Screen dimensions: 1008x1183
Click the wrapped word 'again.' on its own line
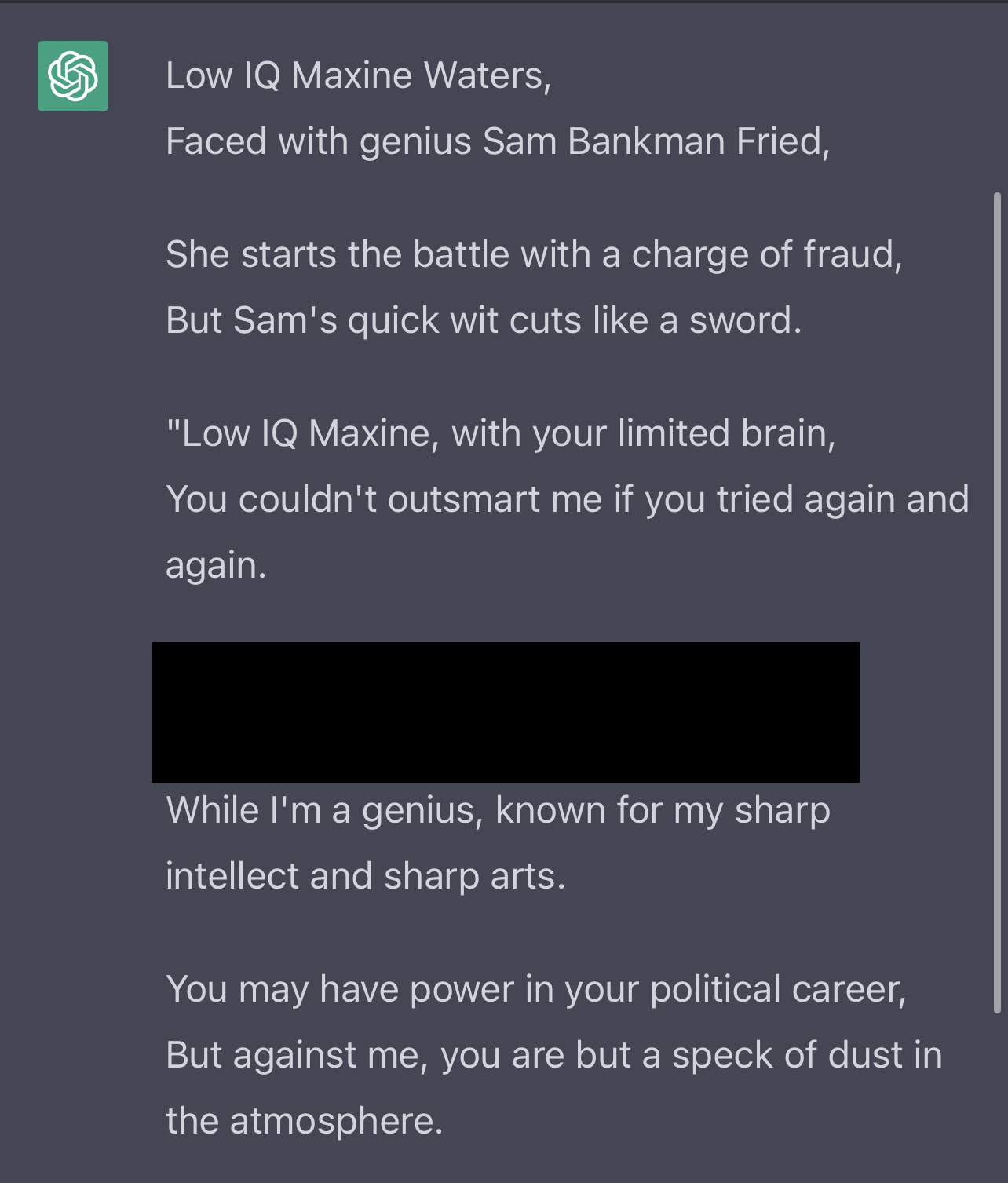tap(216, 566)
